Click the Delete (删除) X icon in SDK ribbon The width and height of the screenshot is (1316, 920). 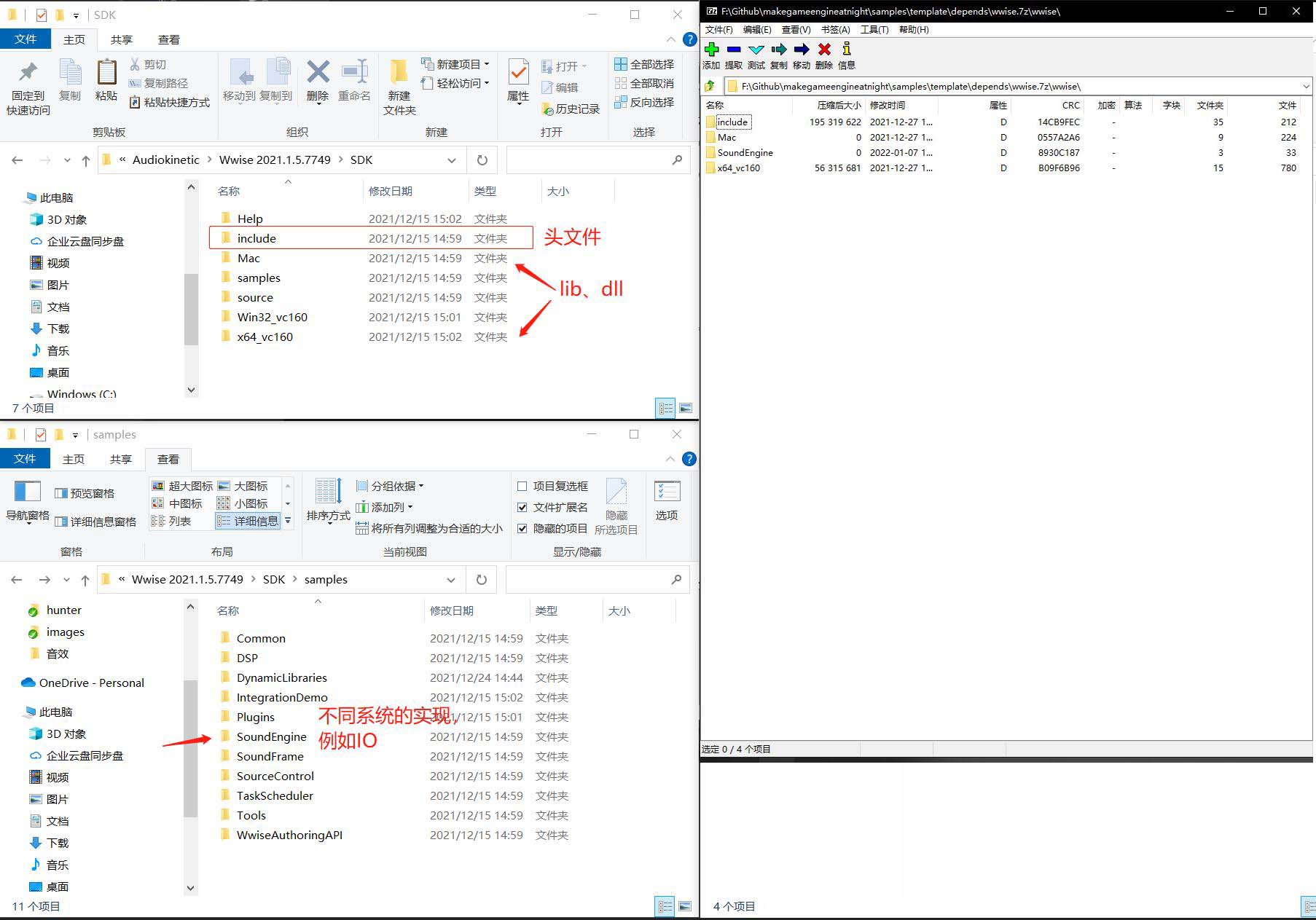coord(318,72)
